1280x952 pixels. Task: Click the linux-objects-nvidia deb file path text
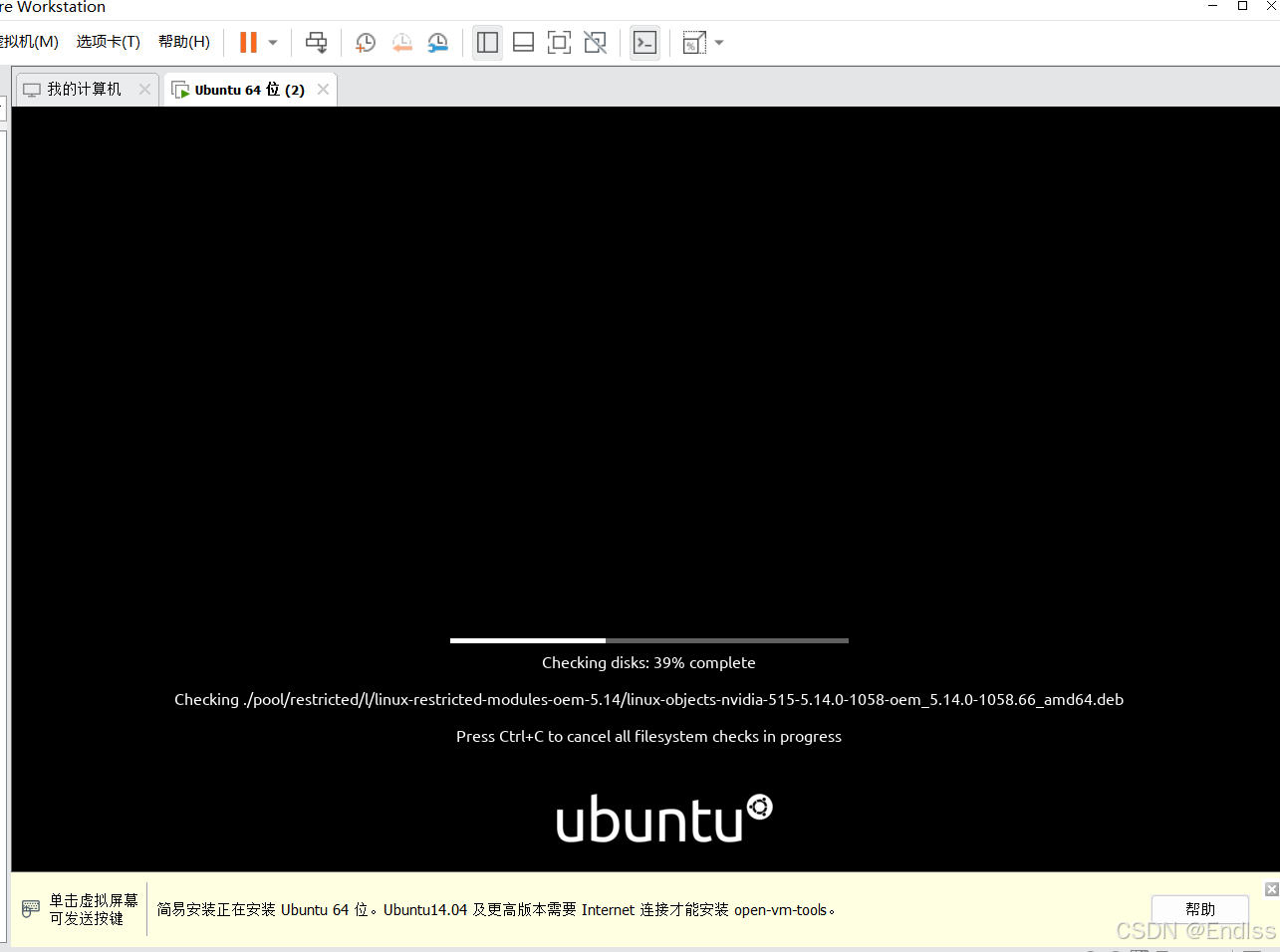pos(648,700)
